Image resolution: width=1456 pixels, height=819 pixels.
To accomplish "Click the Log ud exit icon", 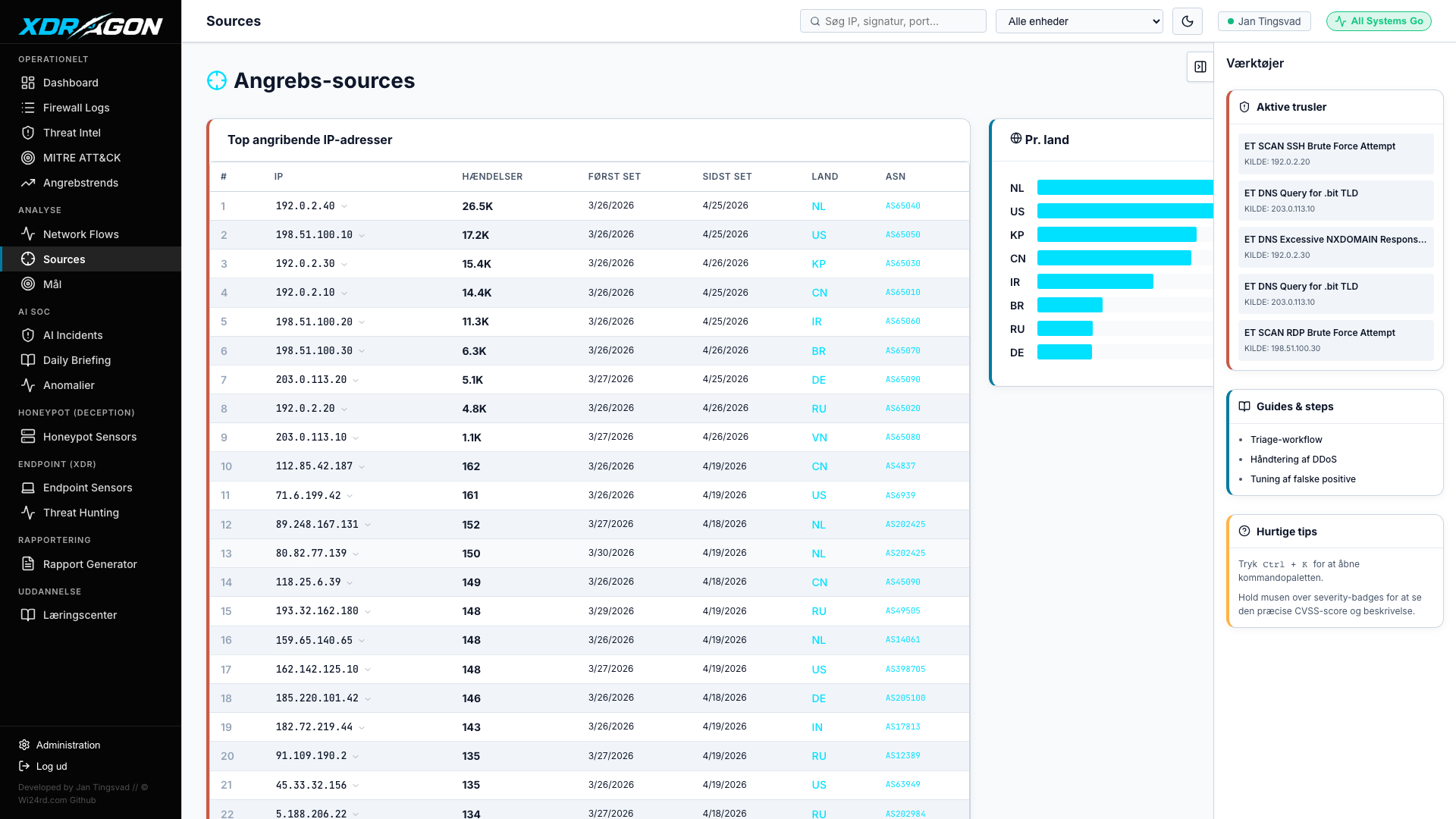I will coord(24,767).
